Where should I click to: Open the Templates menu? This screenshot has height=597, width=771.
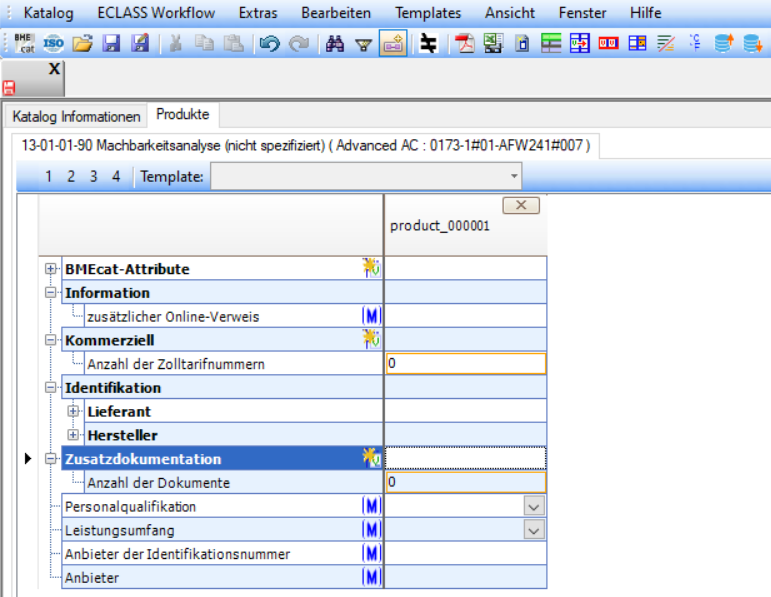[428, 13]
